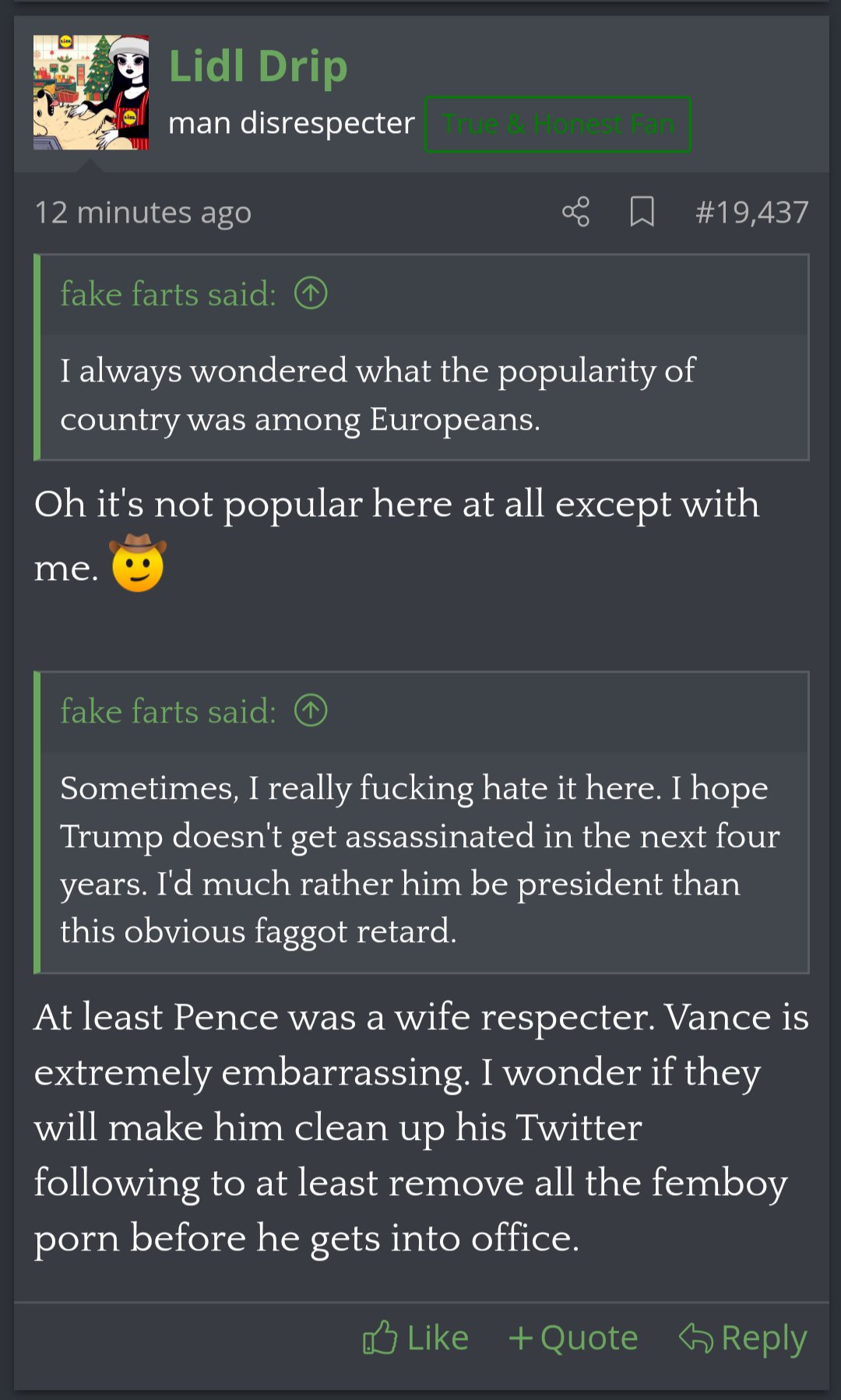This screenshot has height=1400, width=841.
Task: Expand the quoted text starting with 'Sometimes'
Action: tap(424, 860)
